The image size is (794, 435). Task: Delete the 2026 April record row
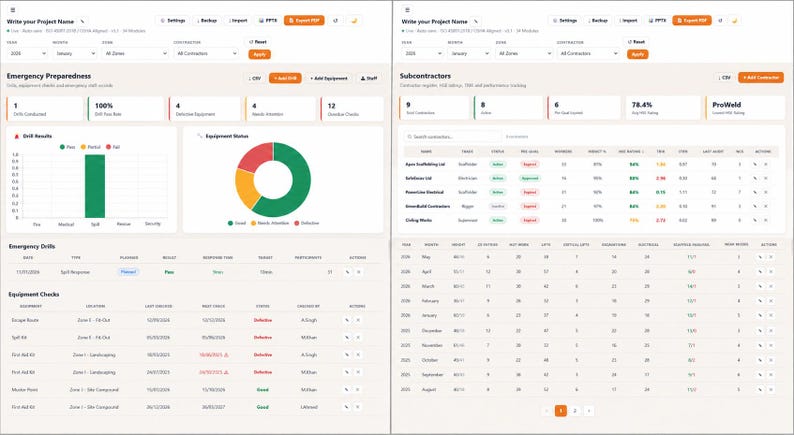coord(771,272)
